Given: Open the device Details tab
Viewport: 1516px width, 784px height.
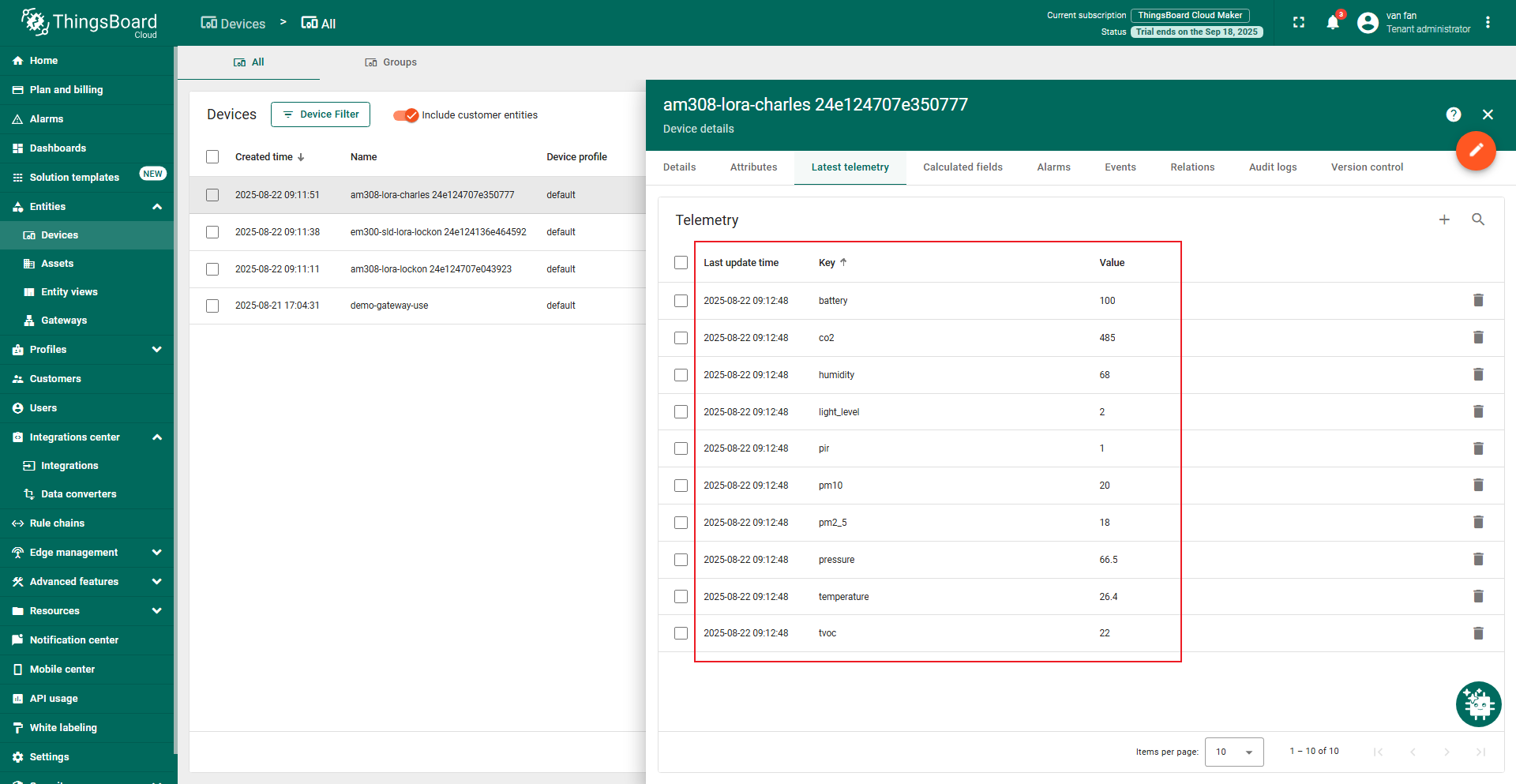Looking at the screenshot, I should [679, 167].
